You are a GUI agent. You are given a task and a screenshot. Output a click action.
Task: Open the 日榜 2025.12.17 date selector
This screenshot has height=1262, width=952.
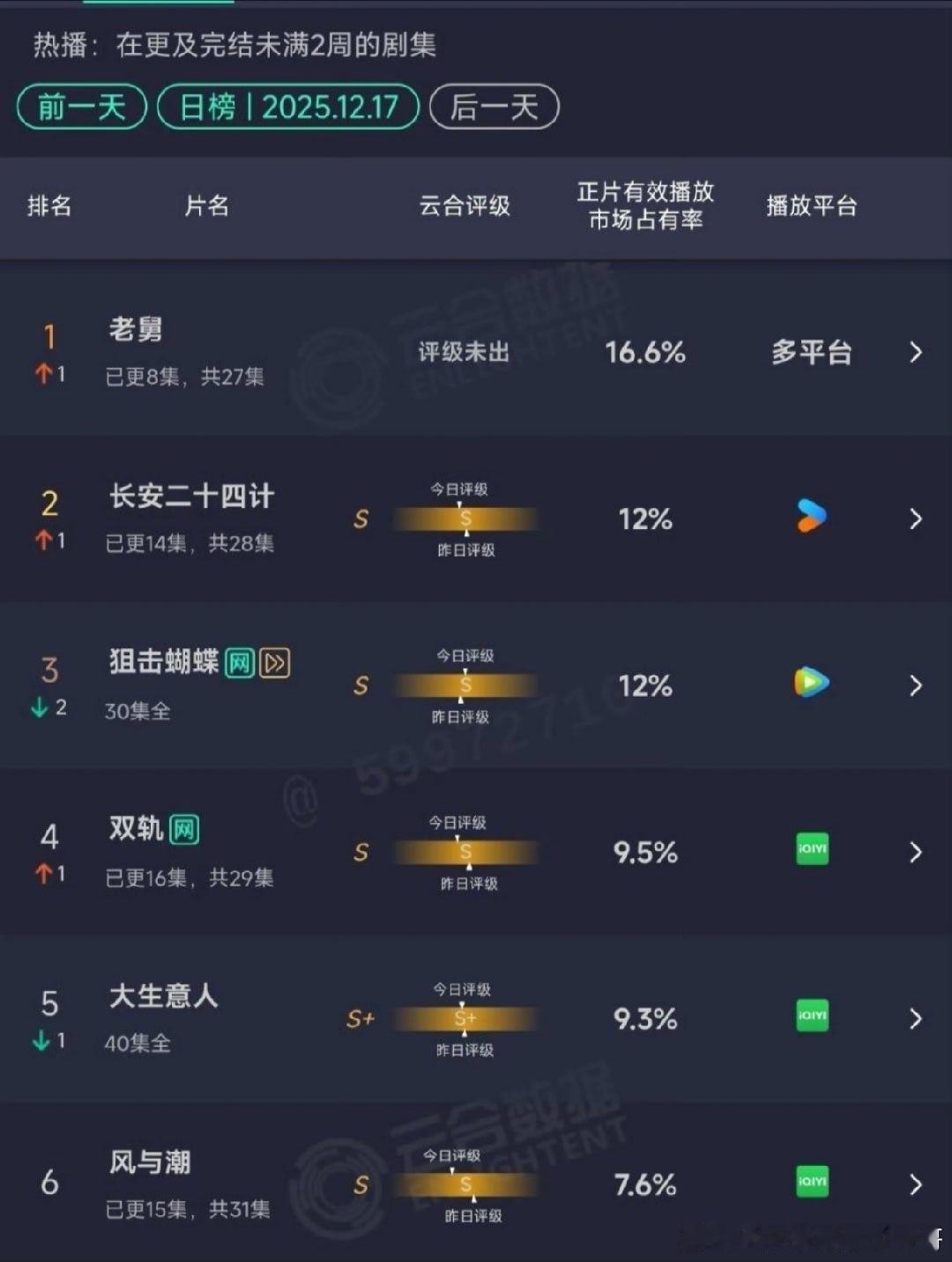coord(288,107)
